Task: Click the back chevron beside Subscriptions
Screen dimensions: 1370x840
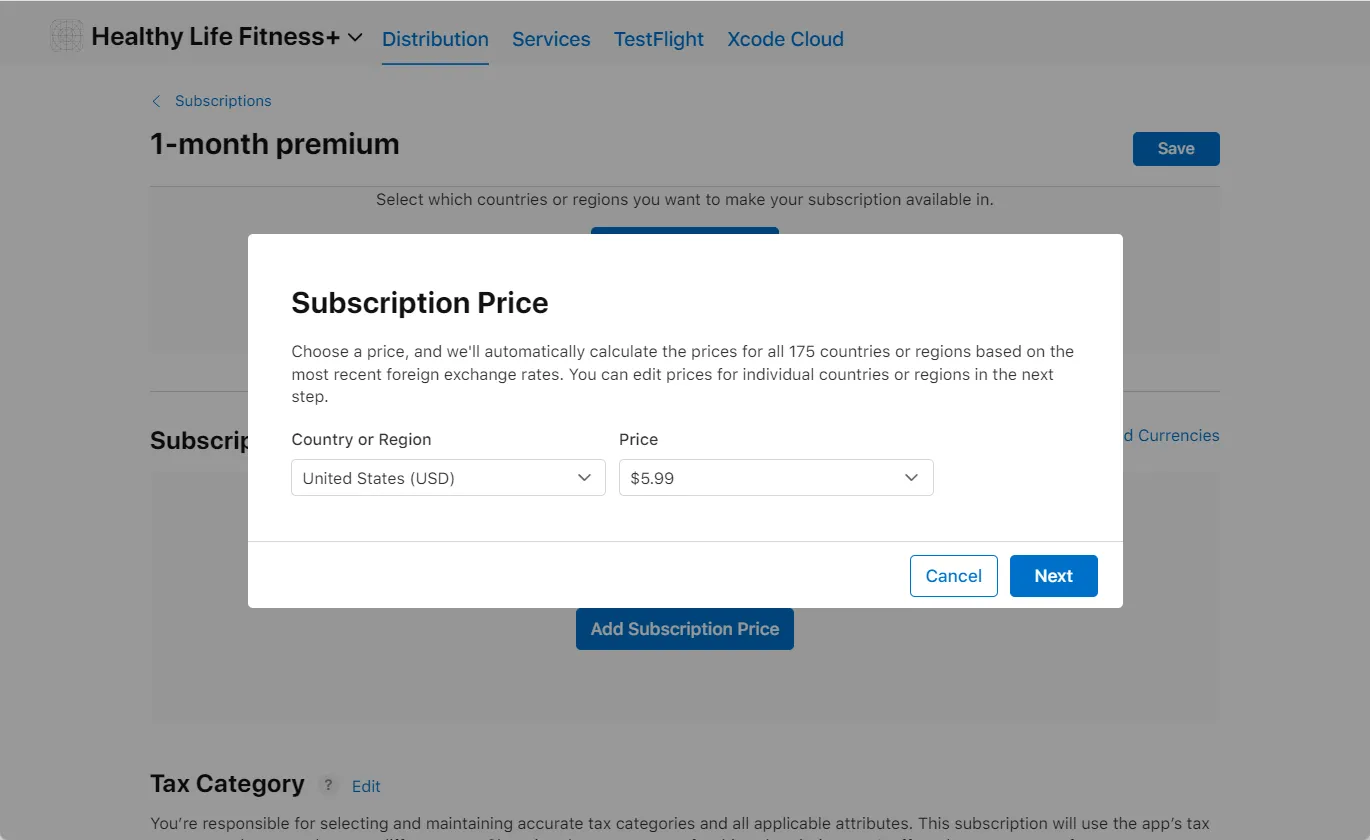Action: [x=156, y=101]
